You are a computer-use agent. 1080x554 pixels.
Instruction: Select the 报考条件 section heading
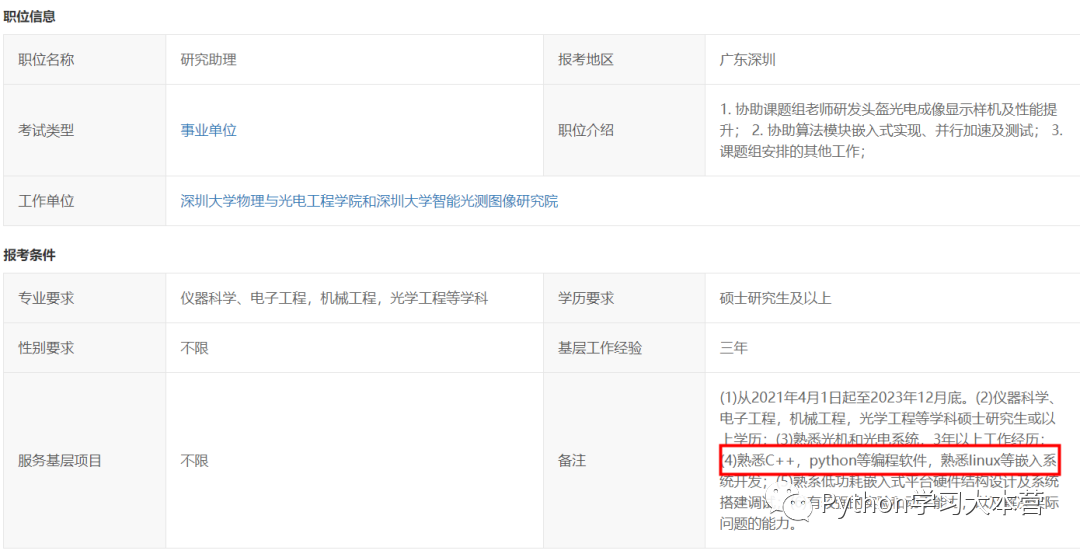pyautogui.click(x=29, y=255)
